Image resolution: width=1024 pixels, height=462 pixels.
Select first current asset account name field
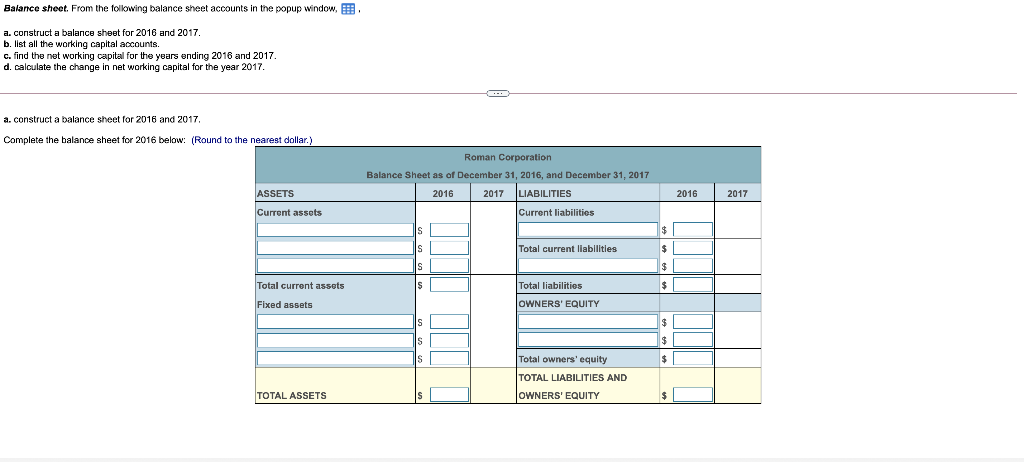[x=335, y=230]
